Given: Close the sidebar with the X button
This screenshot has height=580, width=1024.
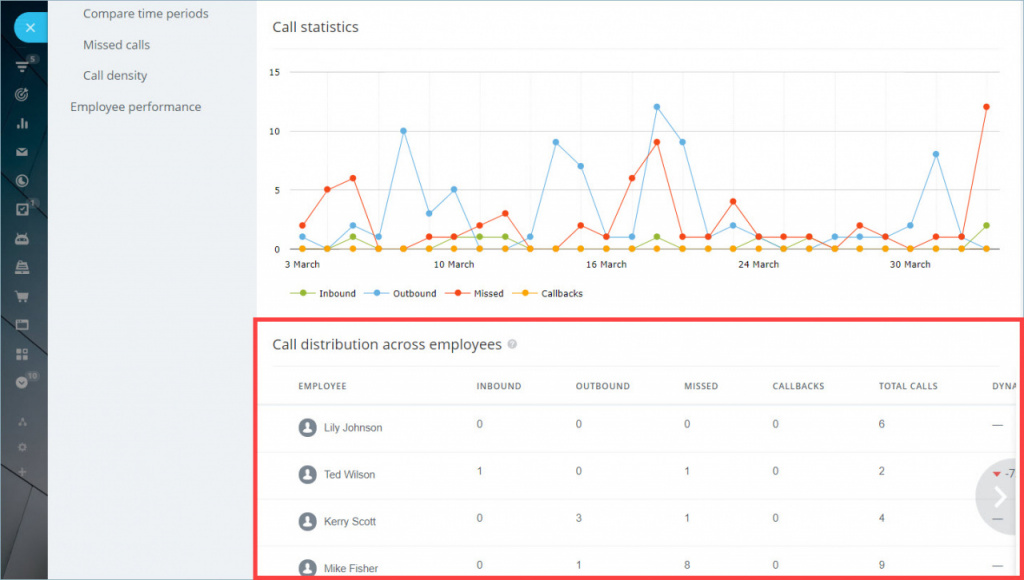Looking at the screenshot, I should [x=30, y=28].
